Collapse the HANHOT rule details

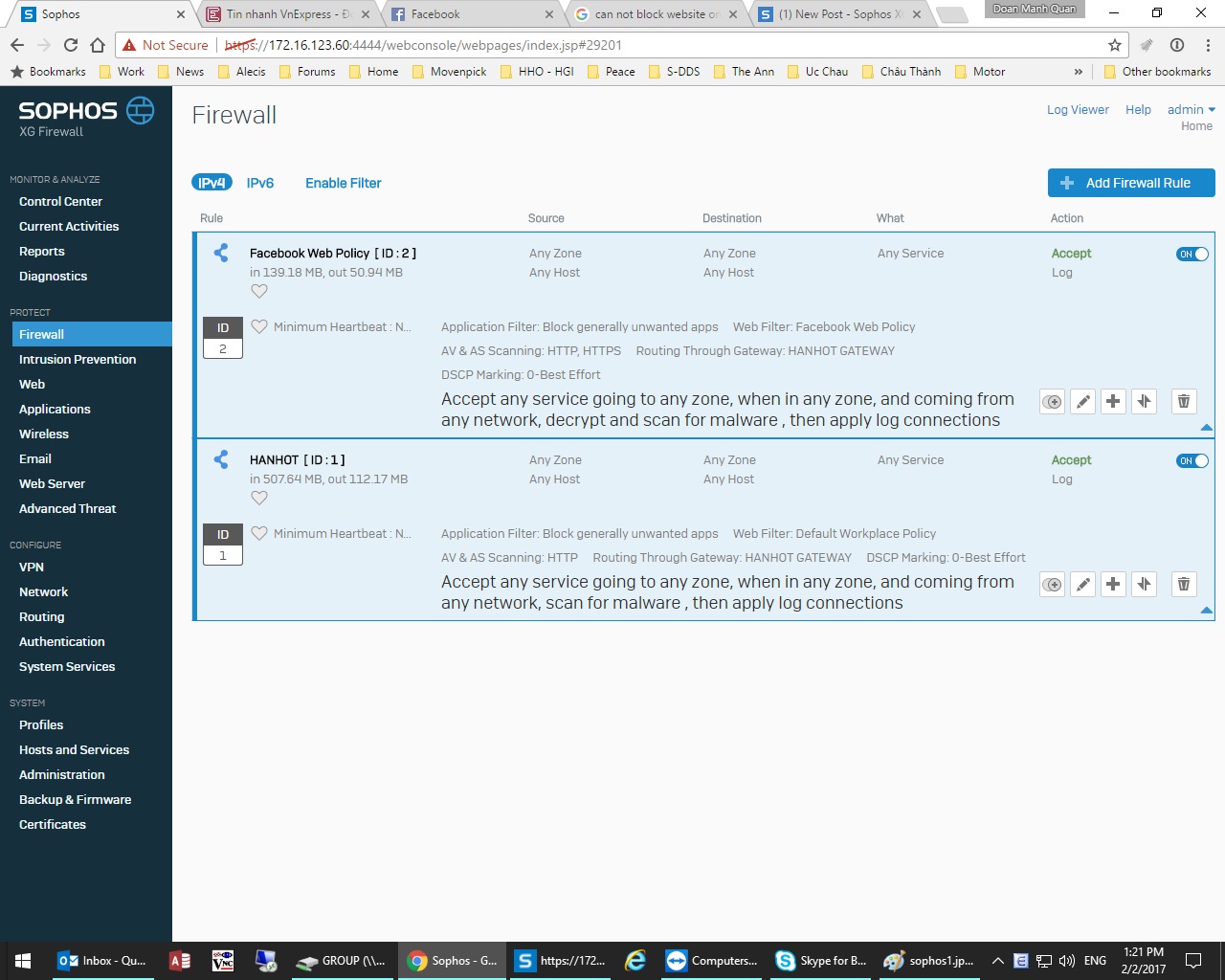[1206, 611]
